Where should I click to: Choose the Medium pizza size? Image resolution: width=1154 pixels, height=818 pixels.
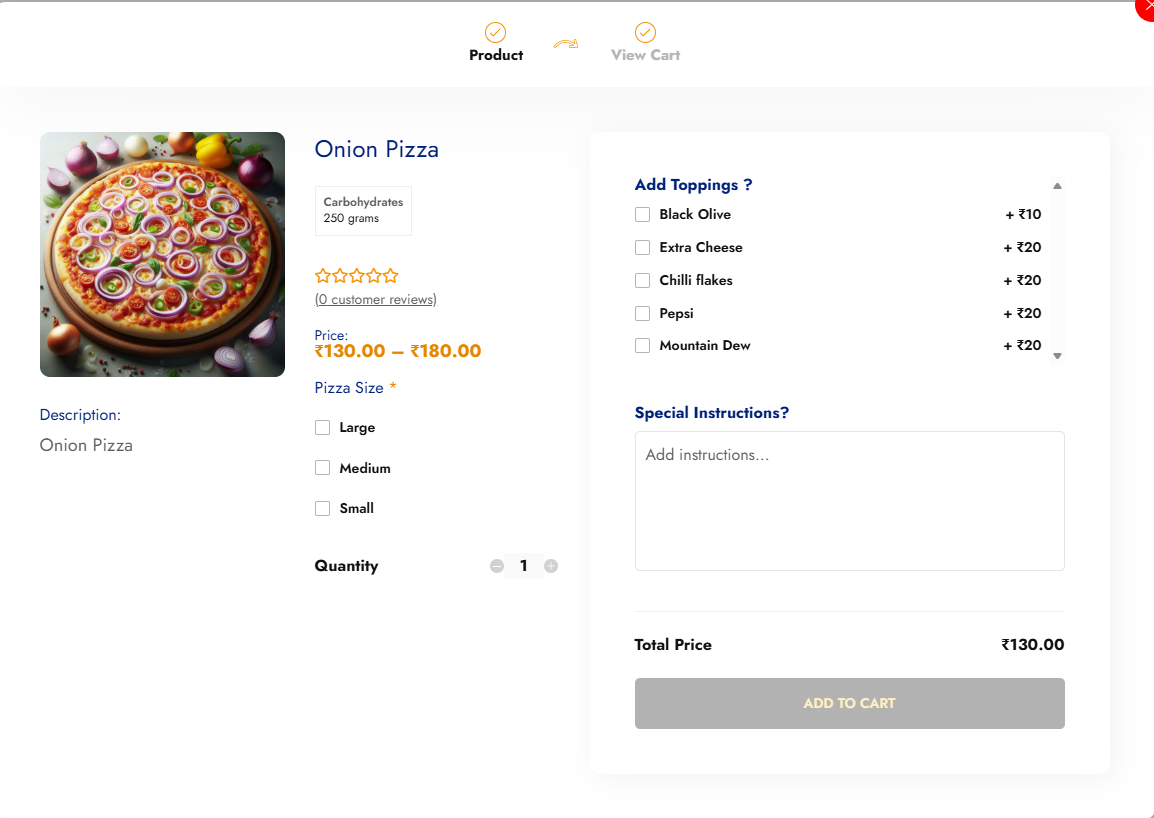[x=323, y=468]
